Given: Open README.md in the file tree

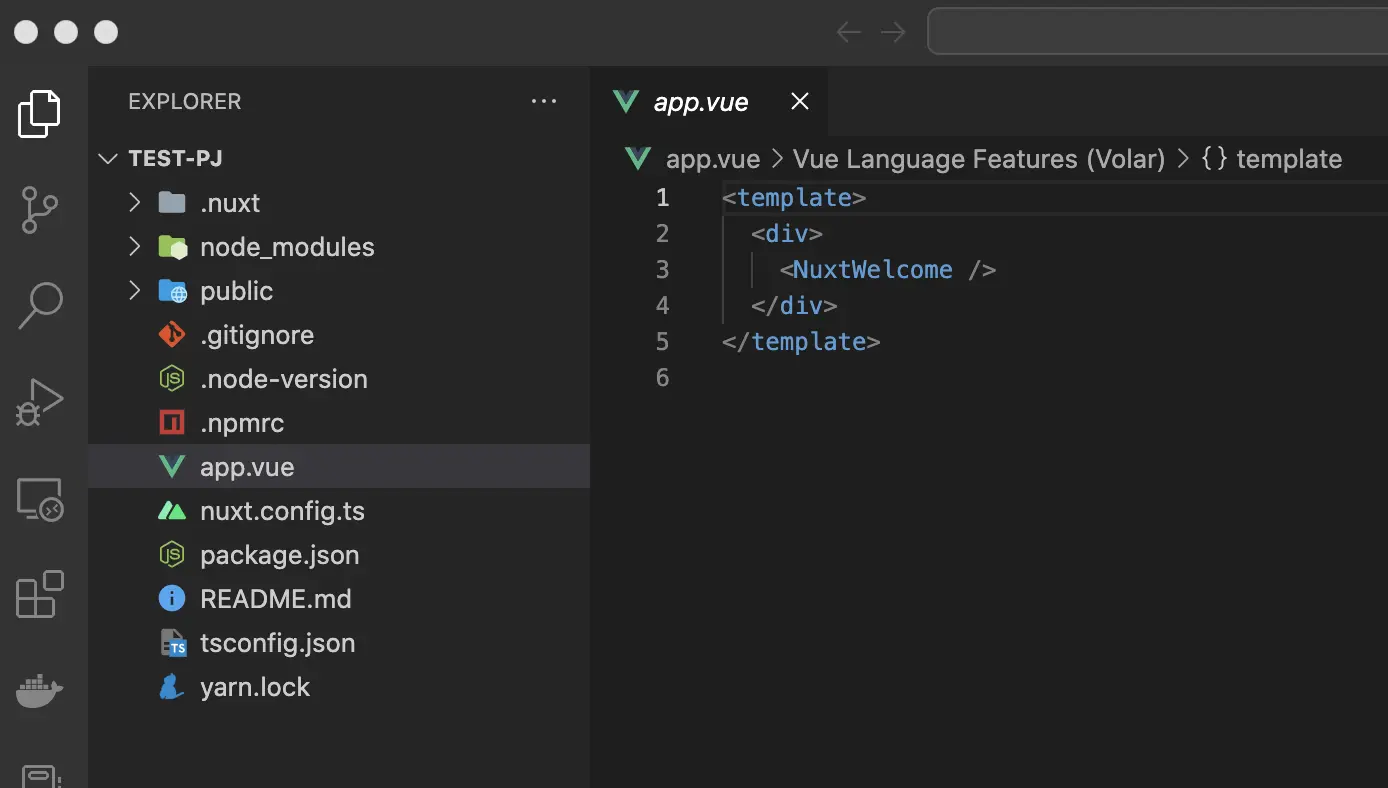Looking at the screenshot, I should [339, 599].
